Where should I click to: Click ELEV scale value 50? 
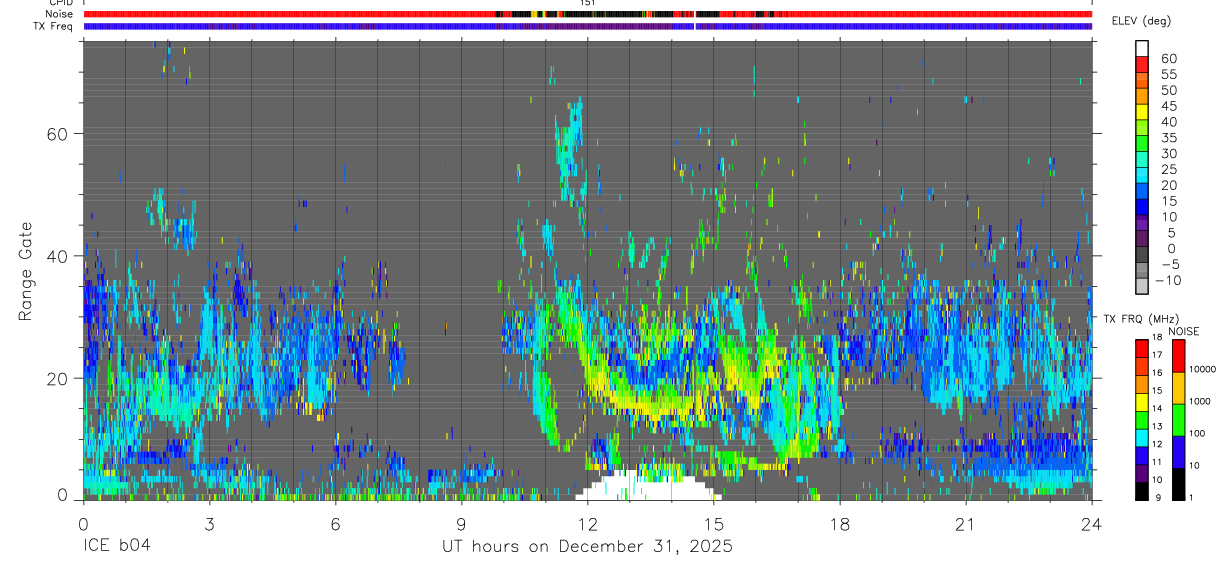tap(1167, 91)
